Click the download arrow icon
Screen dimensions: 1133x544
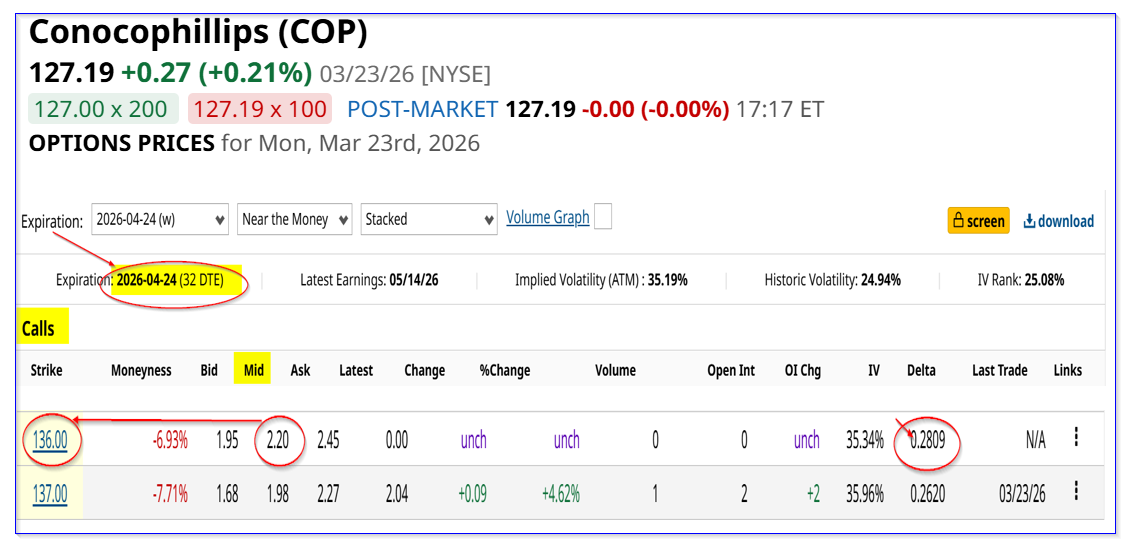click(1029, 221)
